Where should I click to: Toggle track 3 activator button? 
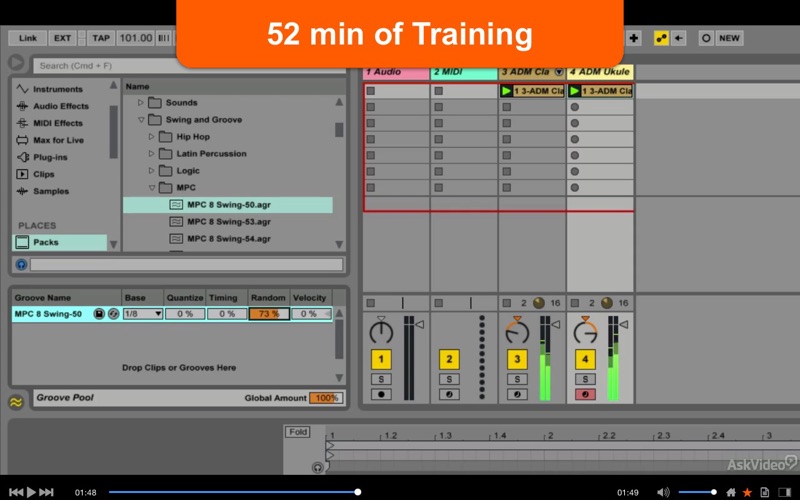tap(517, 359)
